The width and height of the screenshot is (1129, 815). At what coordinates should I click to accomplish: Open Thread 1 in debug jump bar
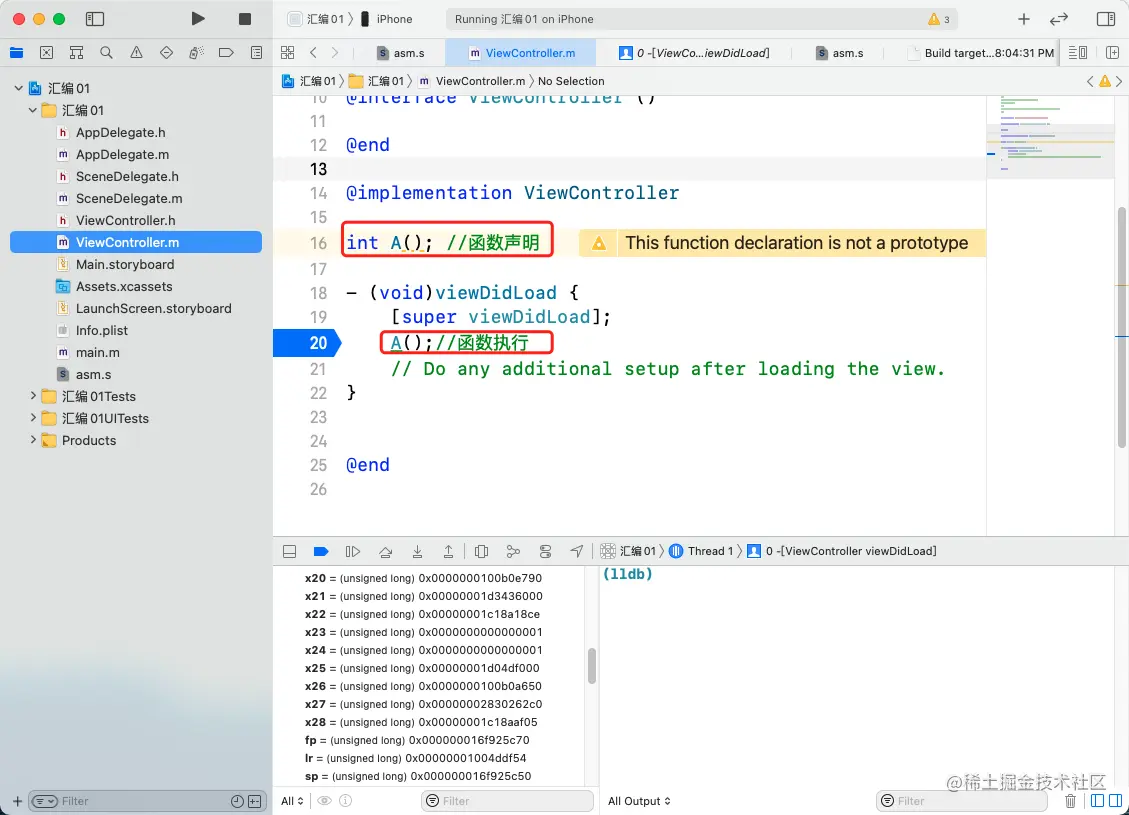[x=701, y=551]
